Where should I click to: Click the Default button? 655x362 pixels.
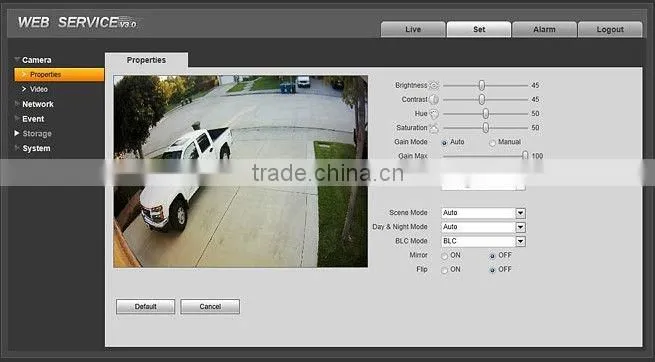(x=145, y=306)
